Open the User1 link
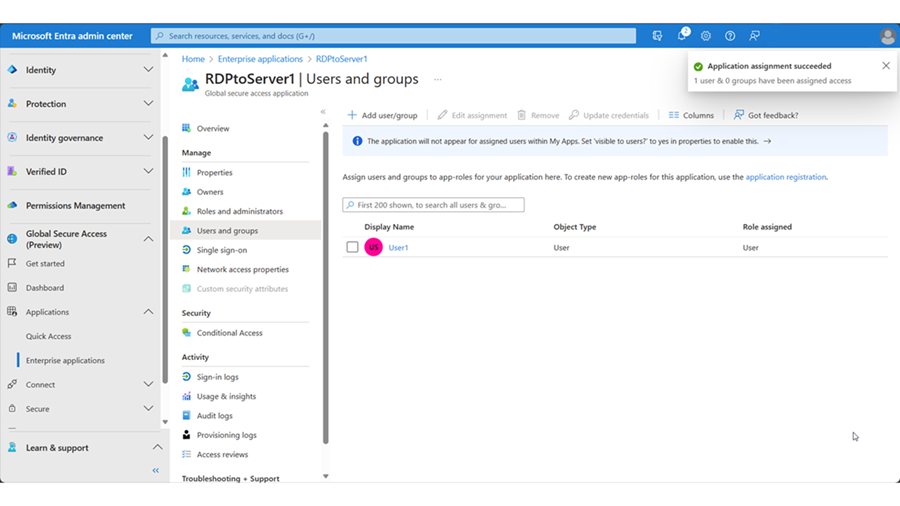The image size is (900, 506). pyautogui.click(x=398, y=247)
